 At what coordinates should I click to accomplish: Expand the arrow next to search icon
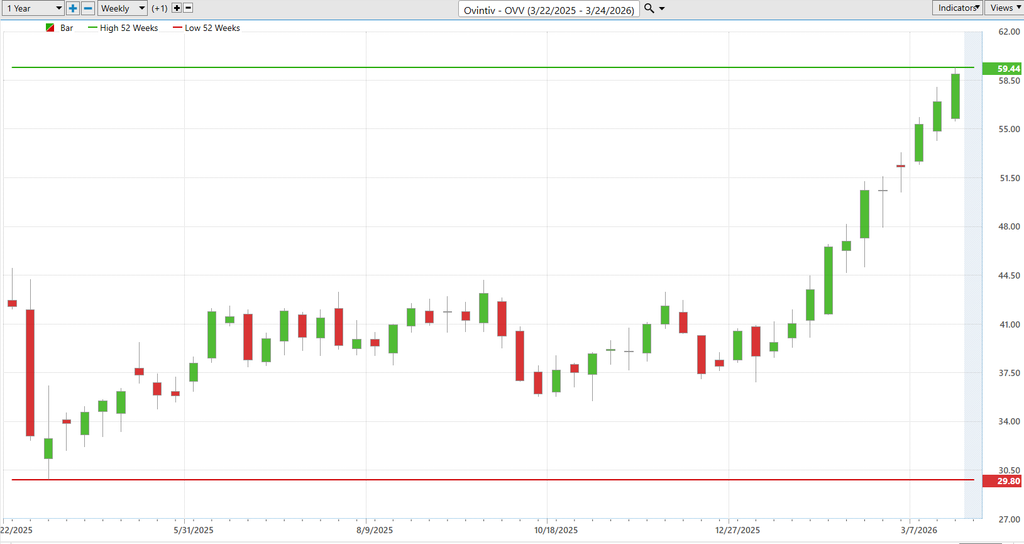[x=662, y=8]
